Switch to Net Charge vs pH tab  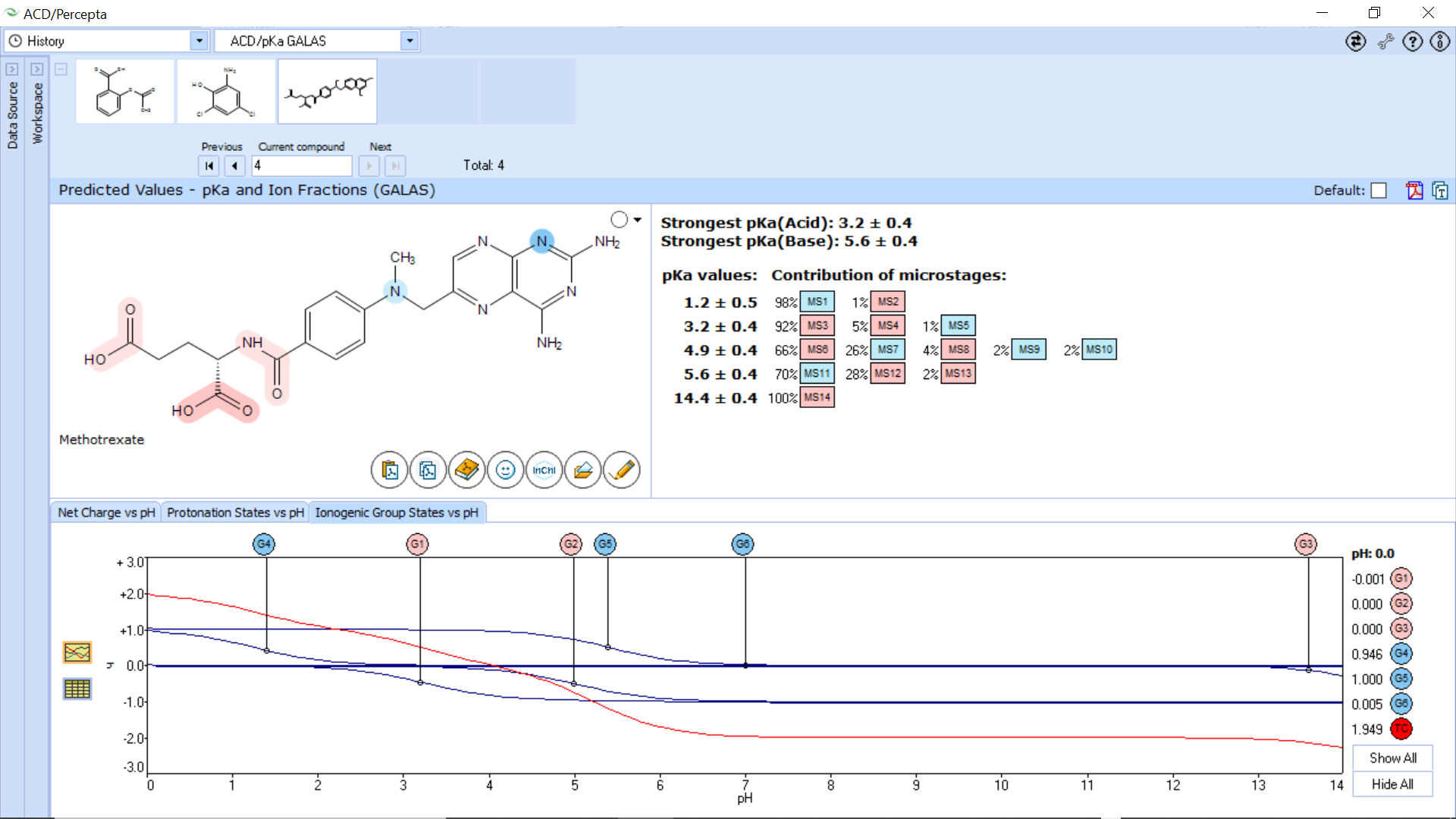106,513
